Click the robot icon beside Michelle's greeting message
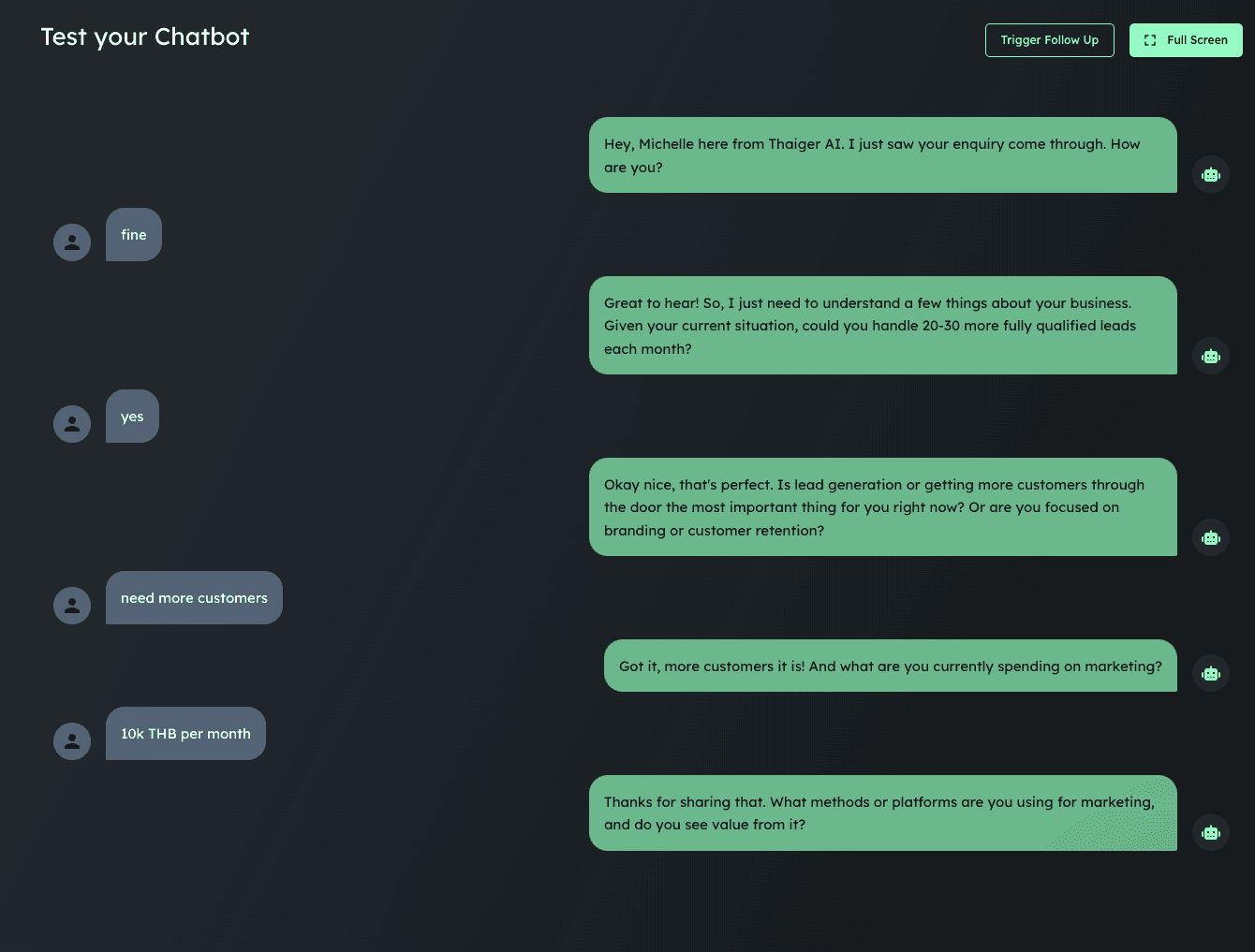This screenshot has width=1255, height=952. pos(1211,174)
